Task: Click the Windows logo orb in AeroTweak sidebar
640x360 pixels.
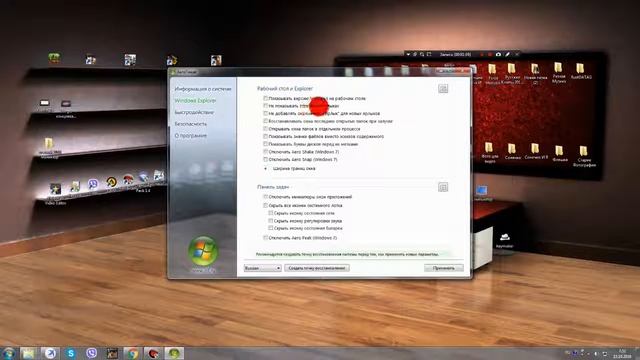Action: tap(203, 250)
